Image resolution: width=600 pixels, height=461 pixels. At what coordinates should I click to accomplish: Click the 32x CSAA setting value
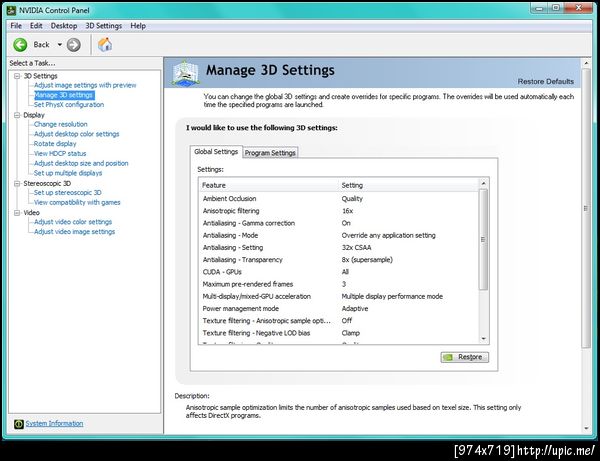[x=356, y=248]
